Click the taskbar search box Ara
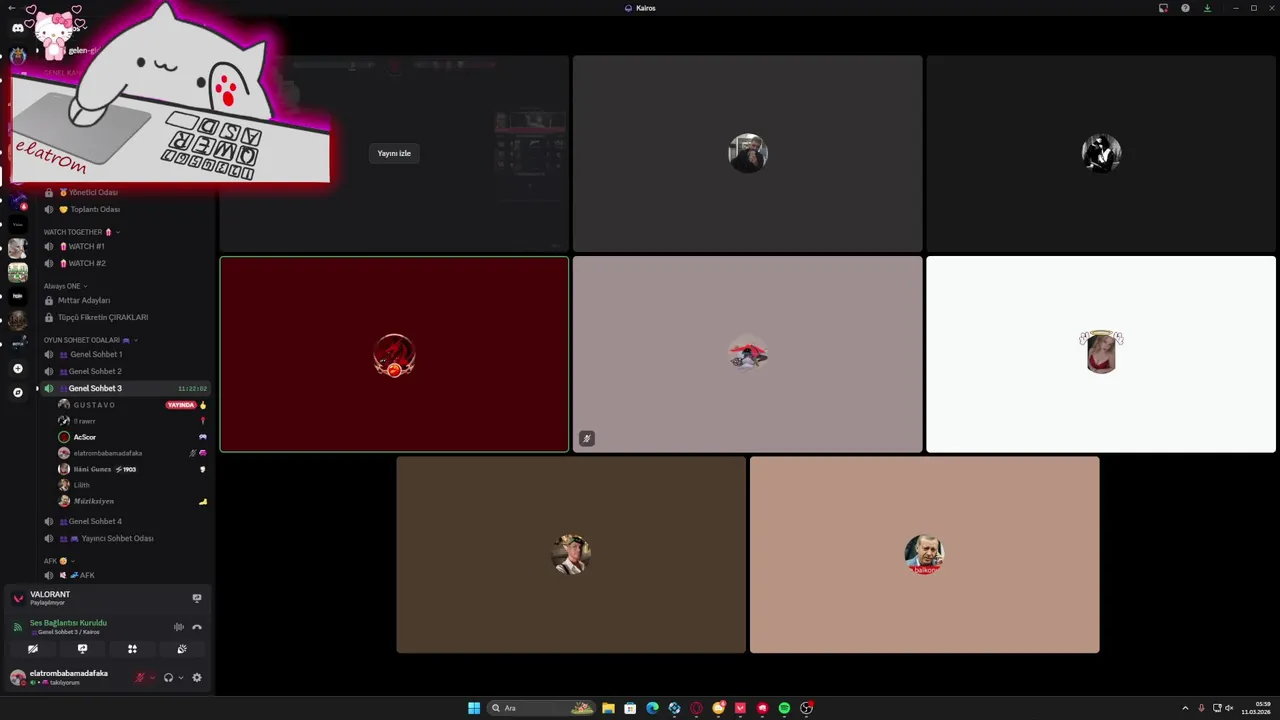Viewport: 1280px width, 720px height. tap(540, 708)
